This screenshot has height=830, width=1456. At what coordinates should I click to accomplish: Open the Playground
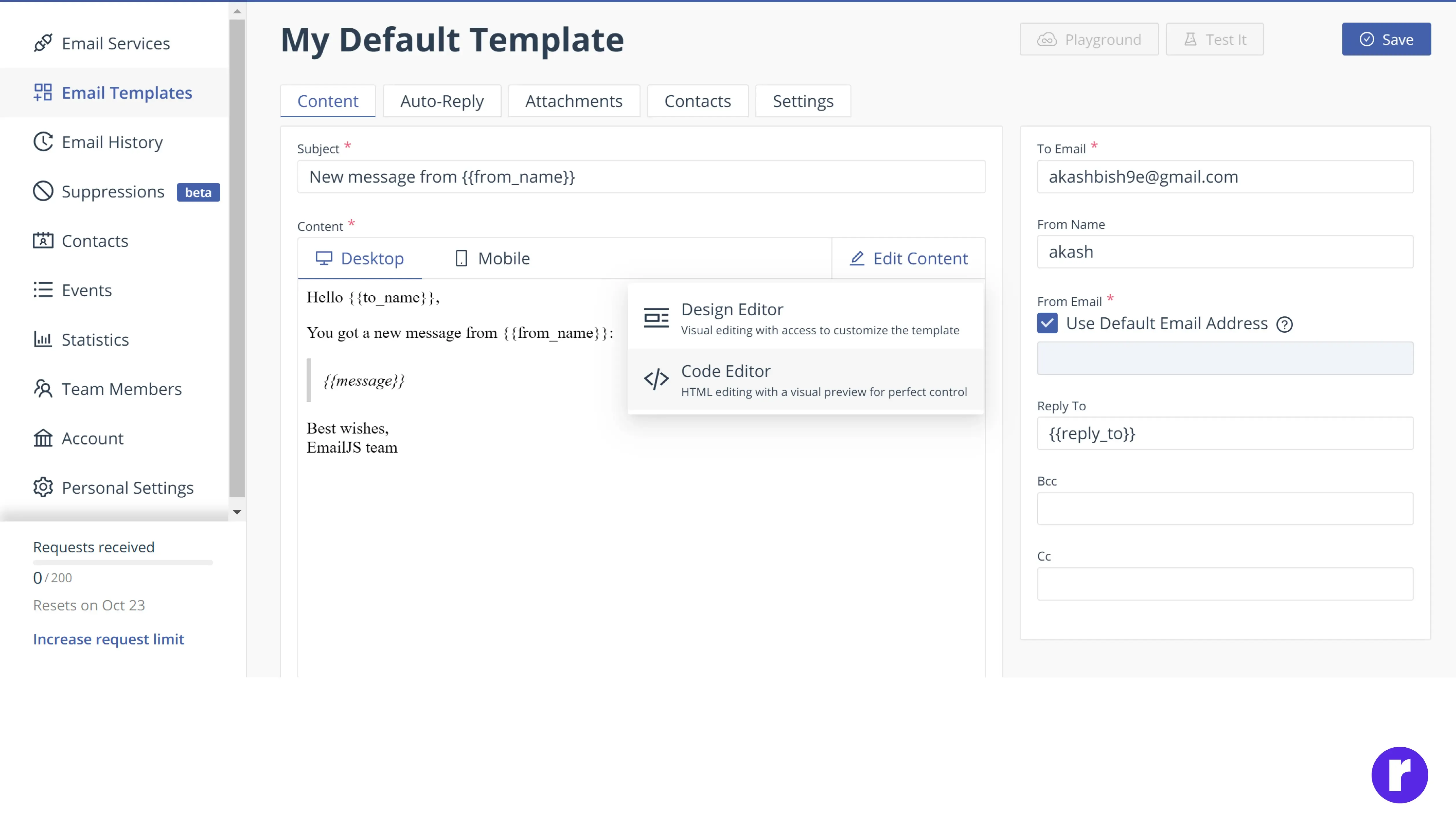1089,39
